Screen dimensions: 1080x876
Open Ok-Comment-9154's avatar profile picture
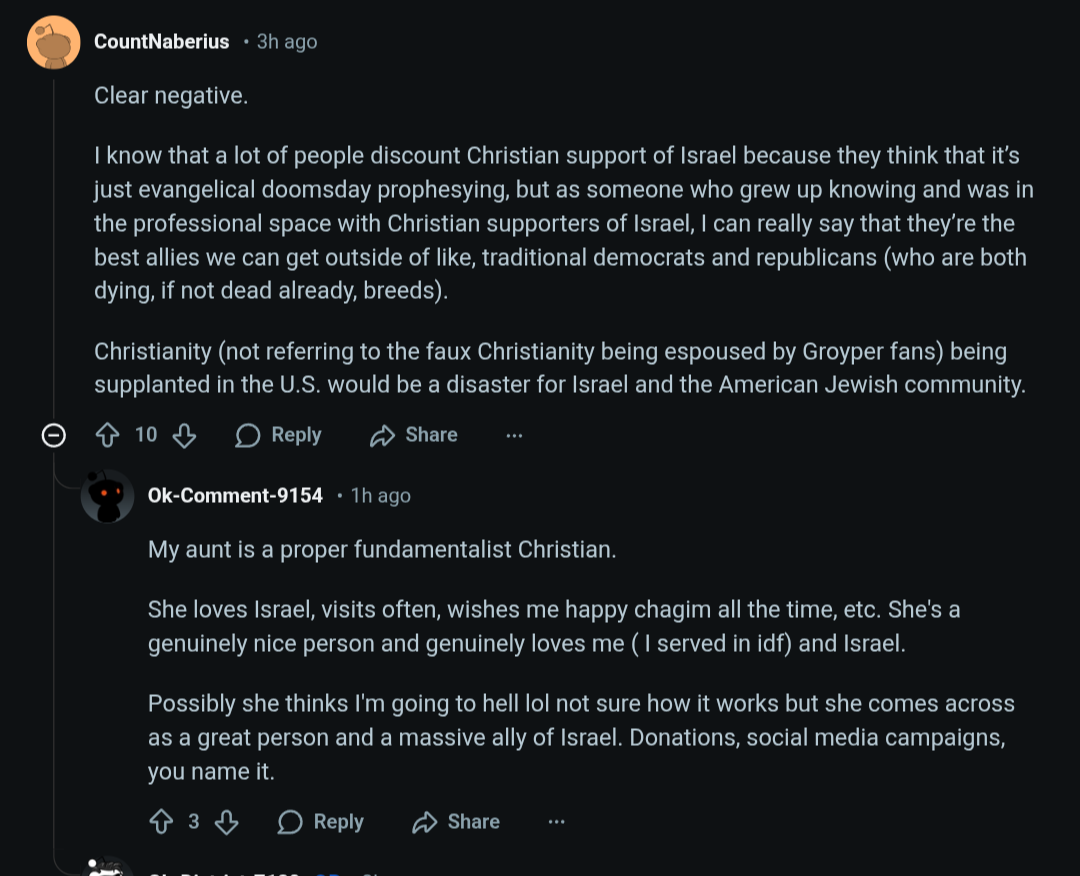[107, 496]
